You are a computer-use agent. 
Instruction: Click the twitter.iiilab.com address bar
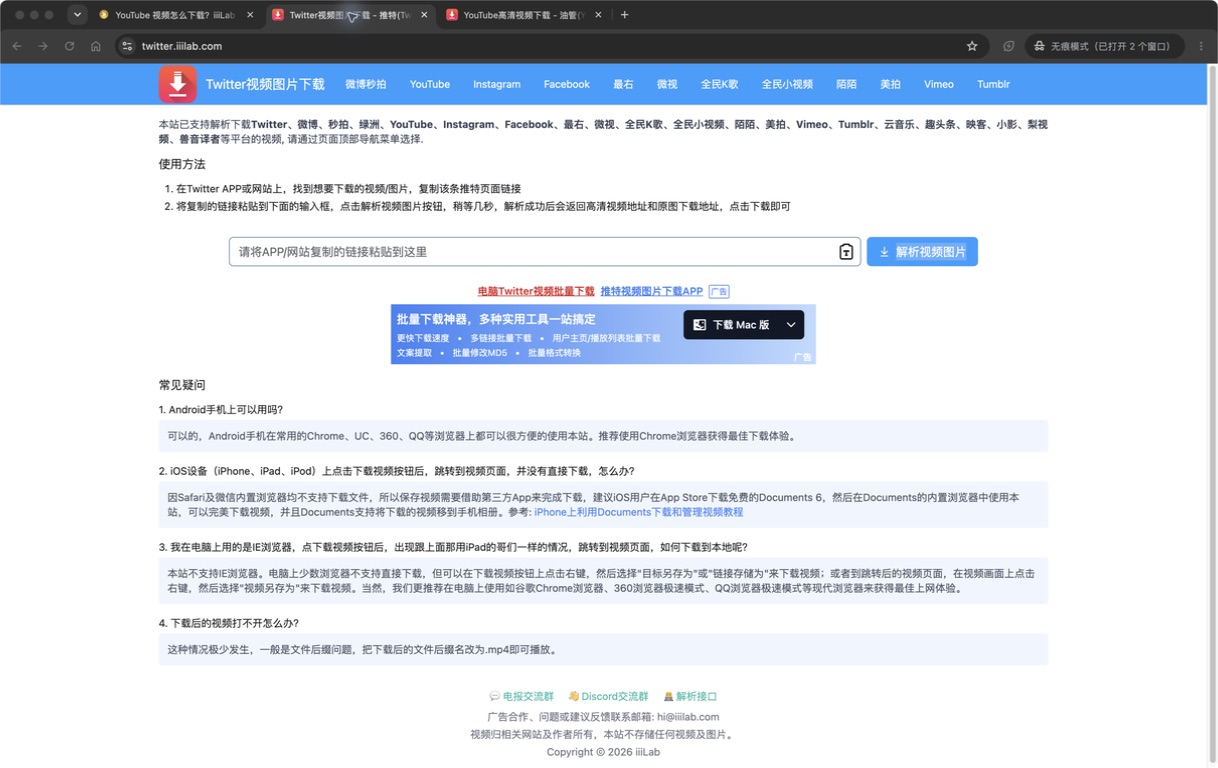coord(550,46)
